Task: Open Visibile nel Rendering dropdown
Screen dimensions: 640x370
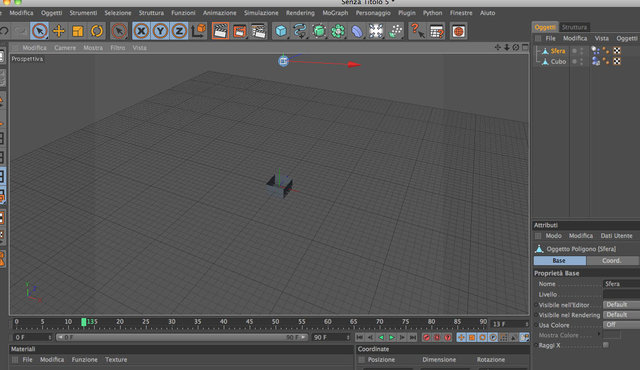Action: click(x=622, y=315)
